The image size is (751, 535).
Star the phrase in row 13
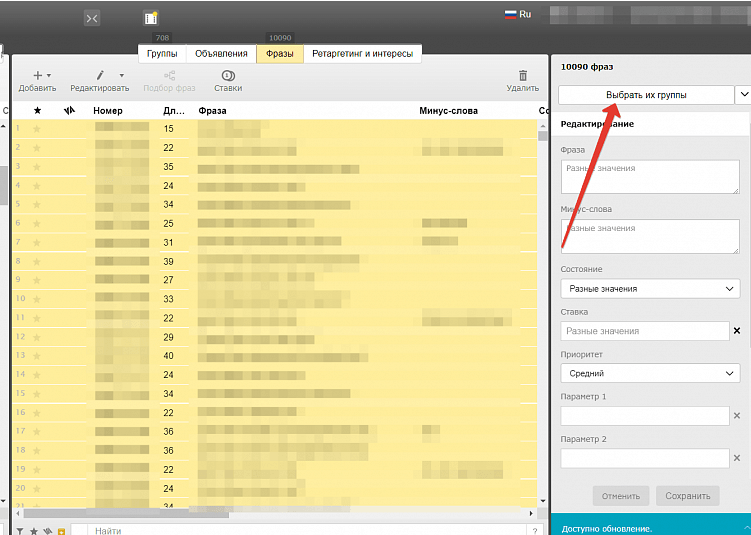tap(37, 356)
